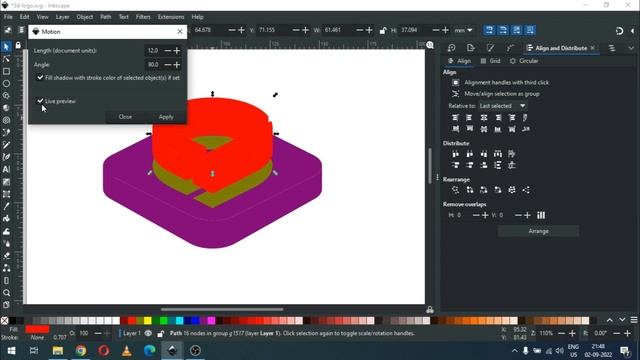Select the Paint bucket tool
Image resolution: width=640 pixels, height=360 pixels.
click(x=6, y=219)
